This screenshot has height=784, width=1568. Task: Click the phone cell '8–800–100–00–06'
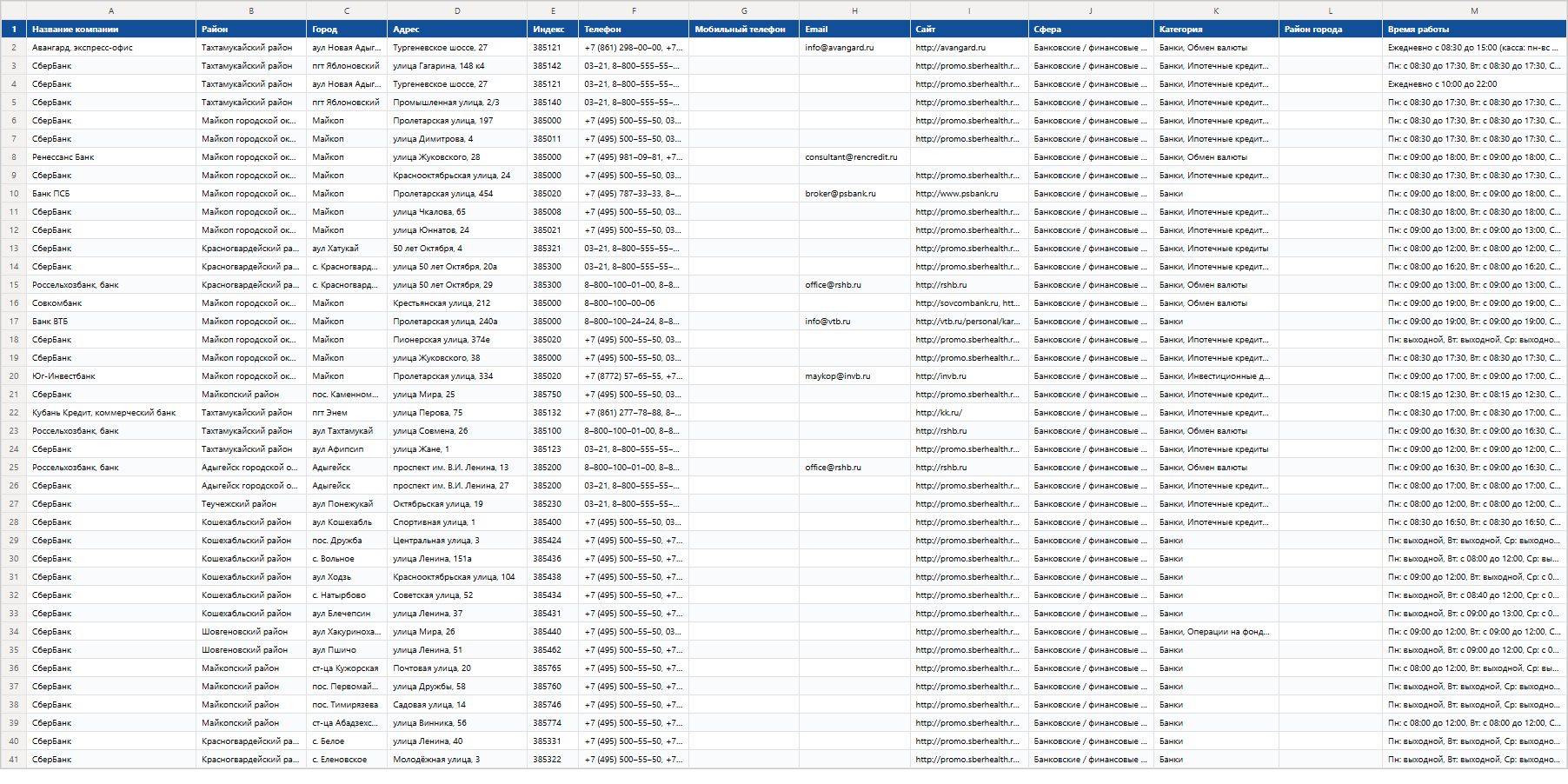point(634,303)
